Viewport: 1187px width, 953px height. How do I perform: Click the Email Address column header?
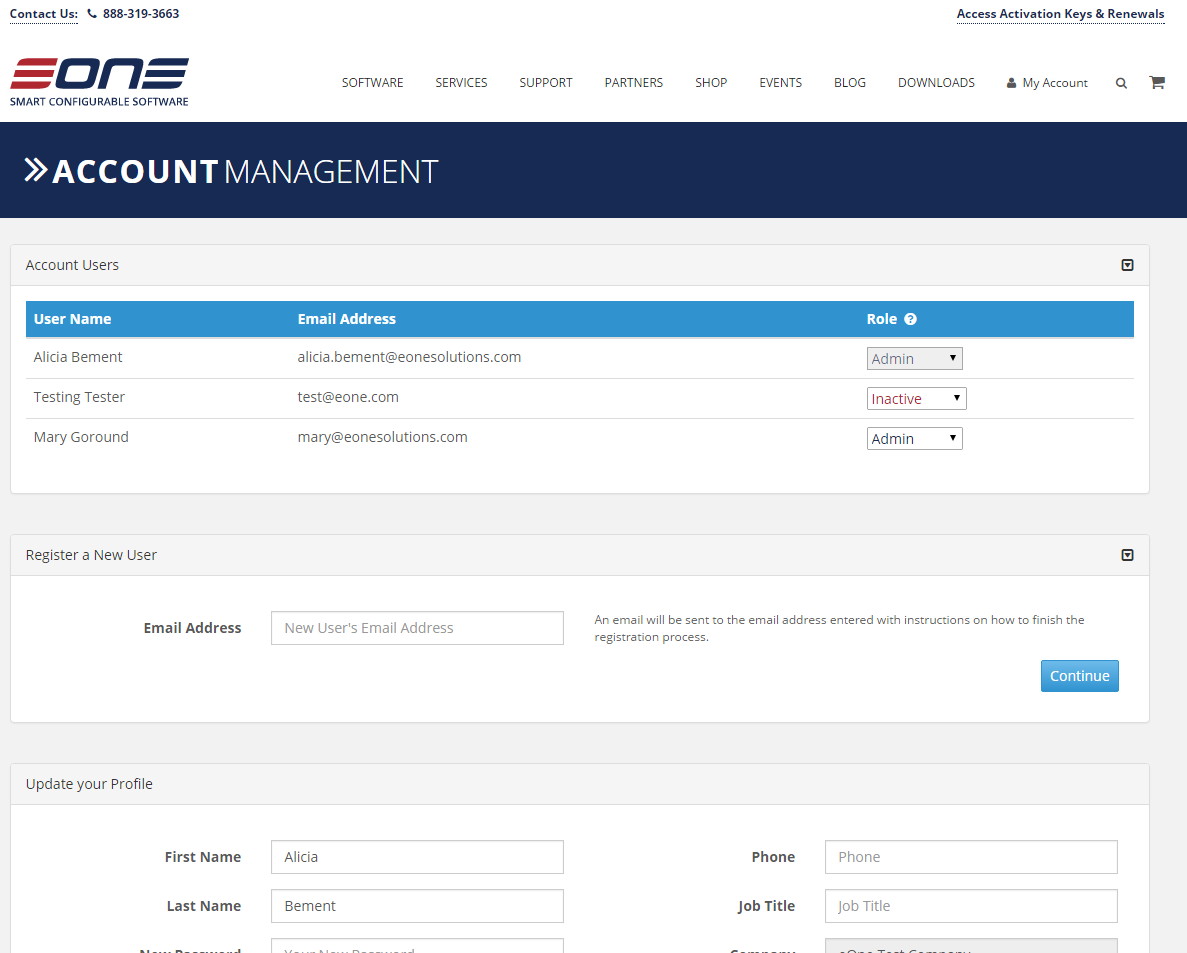tap(347, 319)
